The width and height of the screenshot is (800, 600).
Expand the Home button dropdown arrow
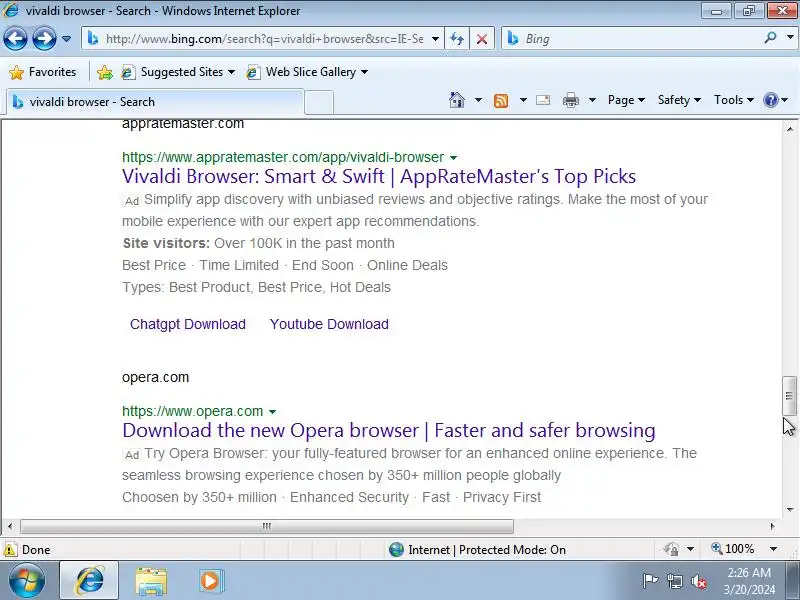tap(478, 100)
